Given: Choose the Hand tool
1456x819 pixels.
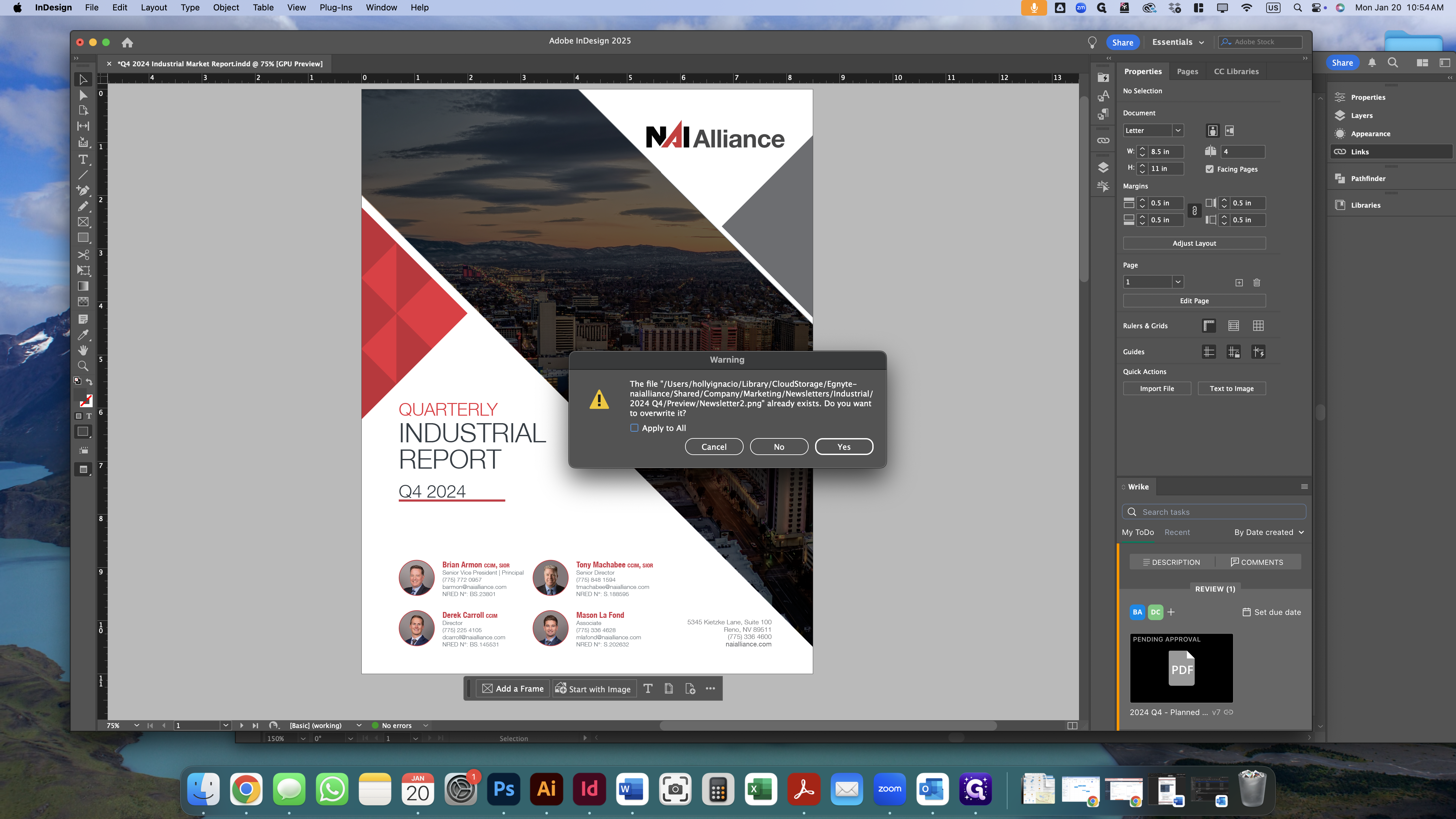Looking at the screenshot, I should [83, 350].
